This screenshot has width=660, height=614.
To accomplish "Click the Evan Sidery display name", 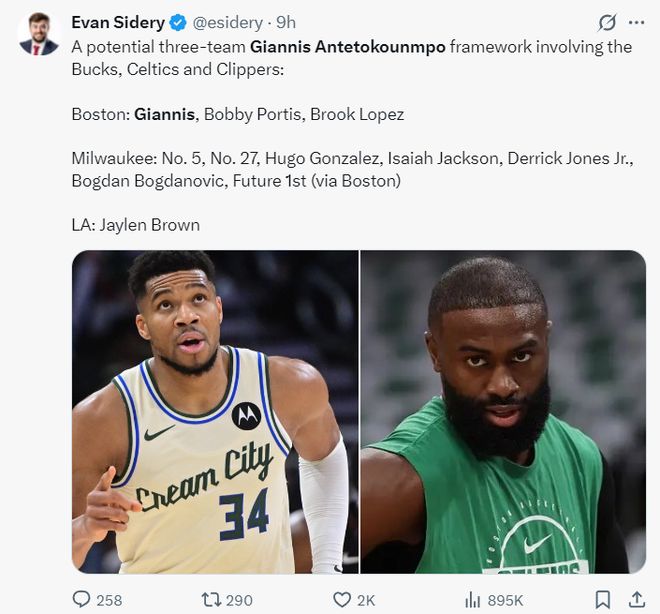I will 118,23.
